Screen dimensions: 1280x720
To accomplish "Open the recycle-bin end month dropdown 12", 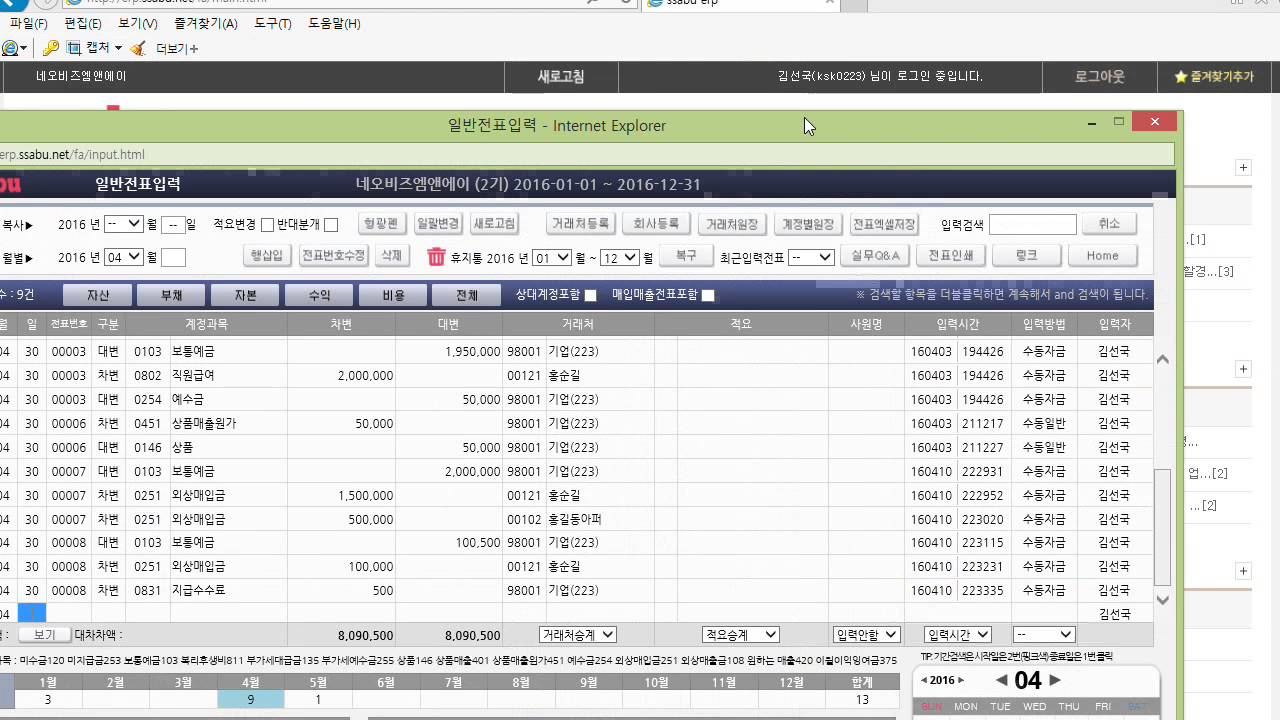I will 619,257.
